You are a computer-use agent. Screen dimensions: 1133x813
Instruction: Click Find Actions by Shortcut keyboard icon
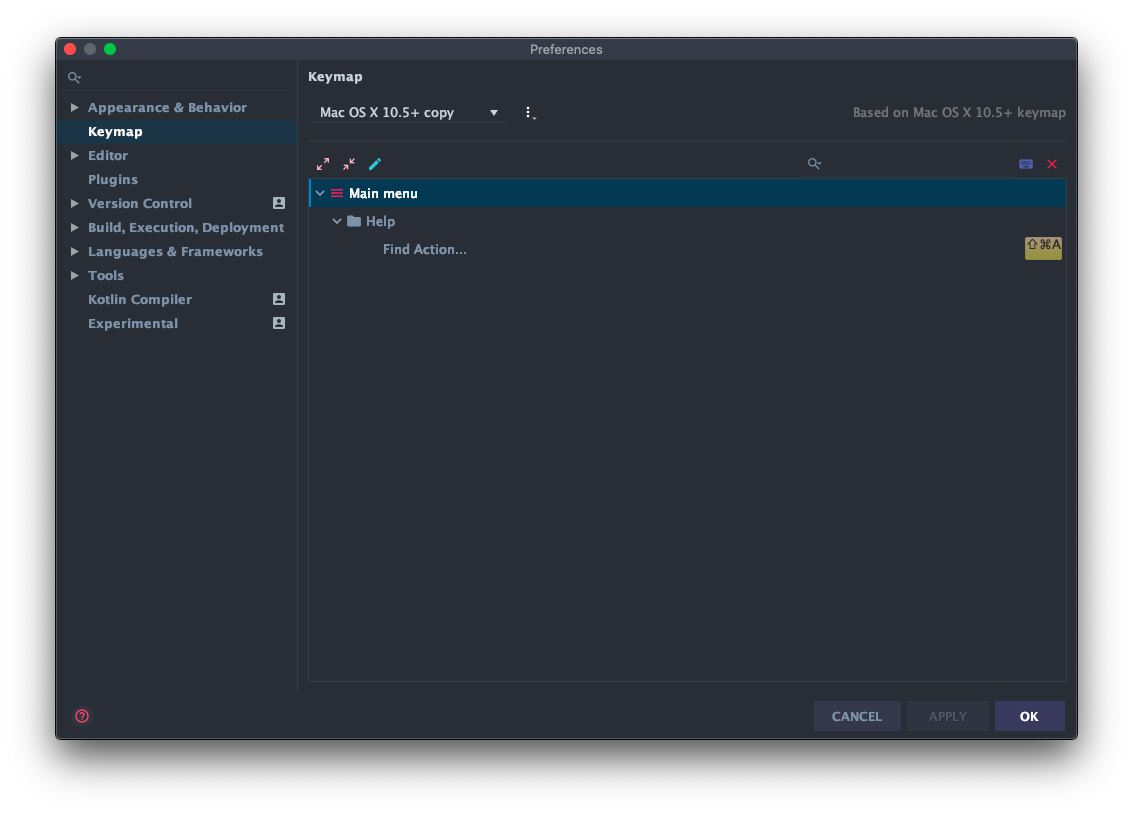[1025, 164]
